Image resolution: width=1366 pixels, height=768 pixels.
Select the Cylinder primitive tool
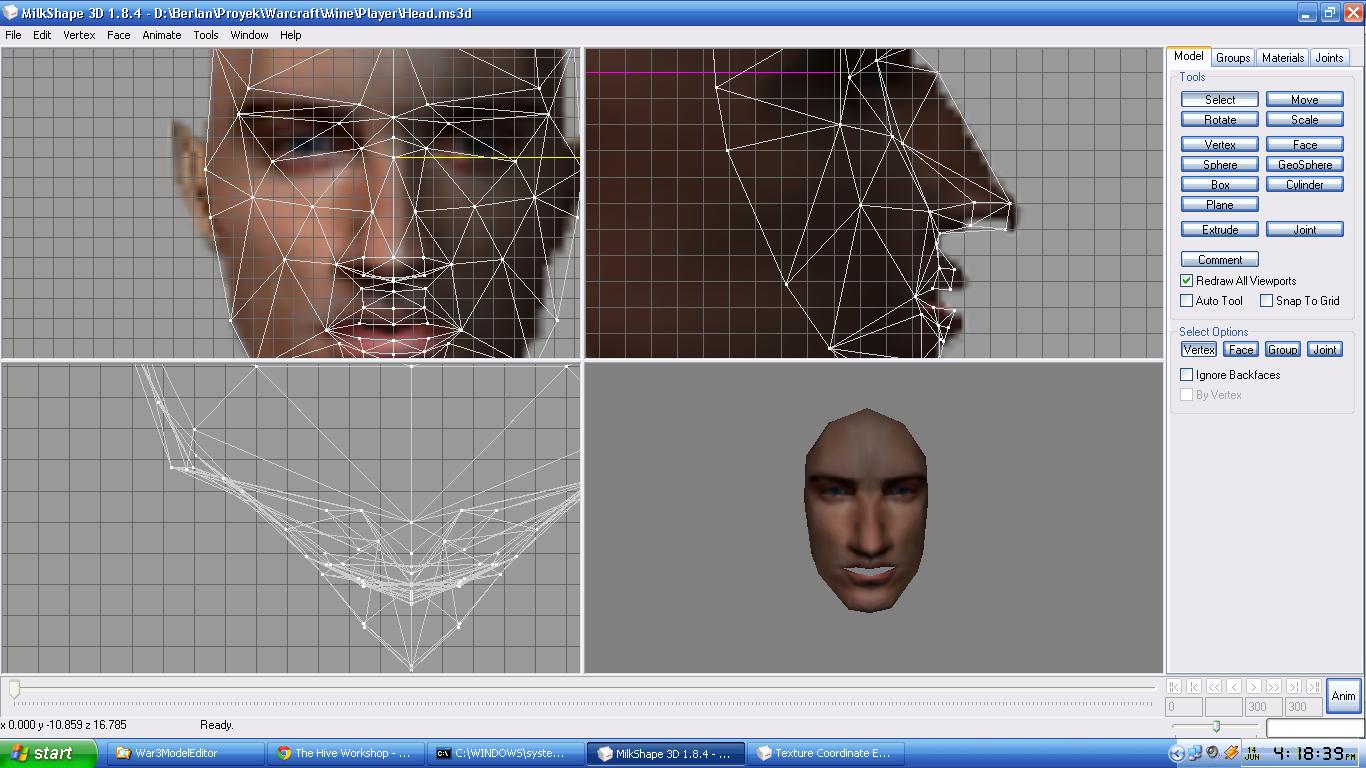pyautogui.click(x=1304, y=184)
